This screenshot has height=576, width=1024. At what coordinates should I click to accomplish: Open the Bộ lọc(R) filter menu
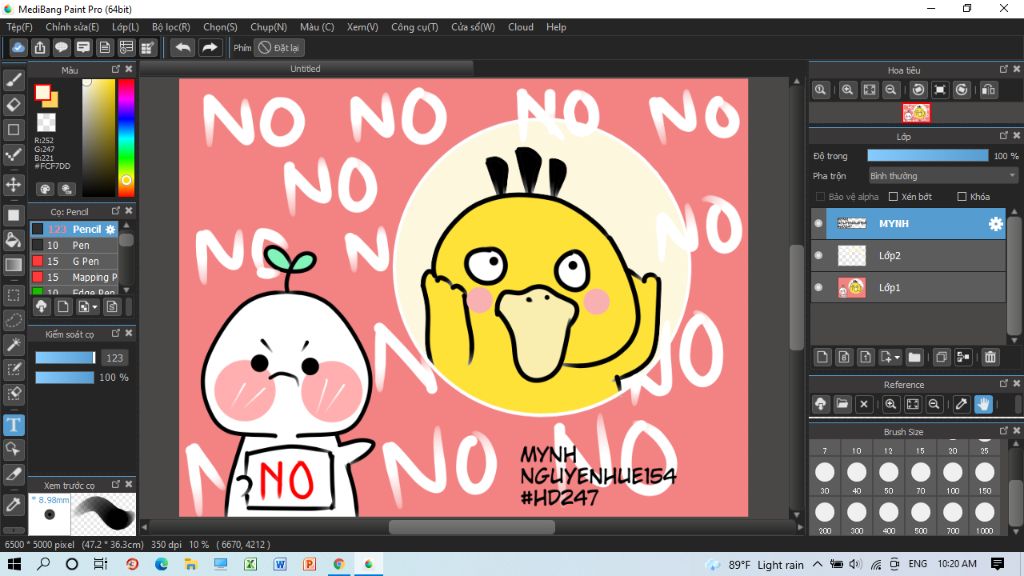pyautogui.click(x=171, y=27)
